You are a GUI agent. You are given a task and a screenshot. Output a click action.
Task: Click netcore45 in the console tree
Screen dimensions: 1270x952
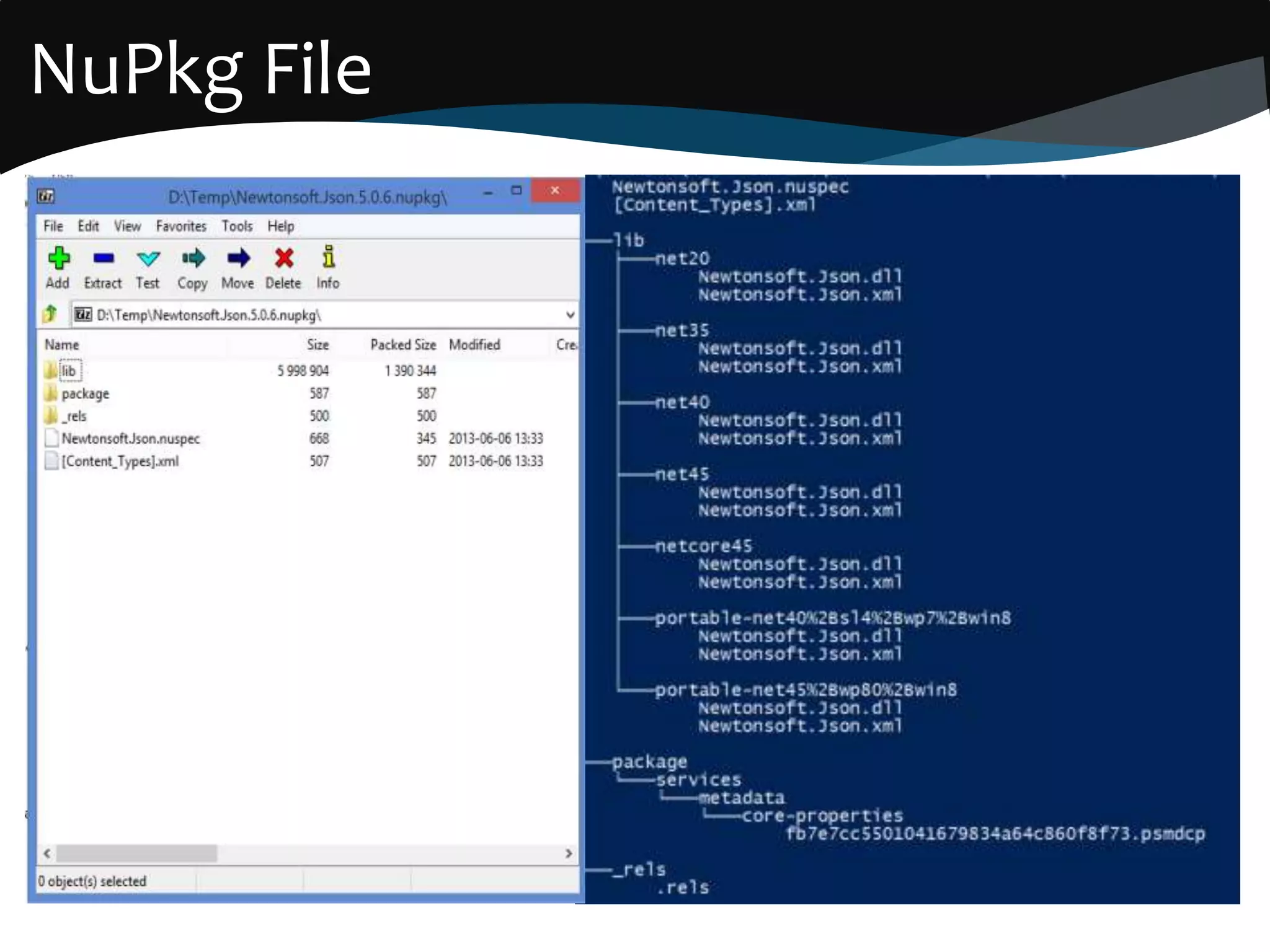(x=704, y=545)
